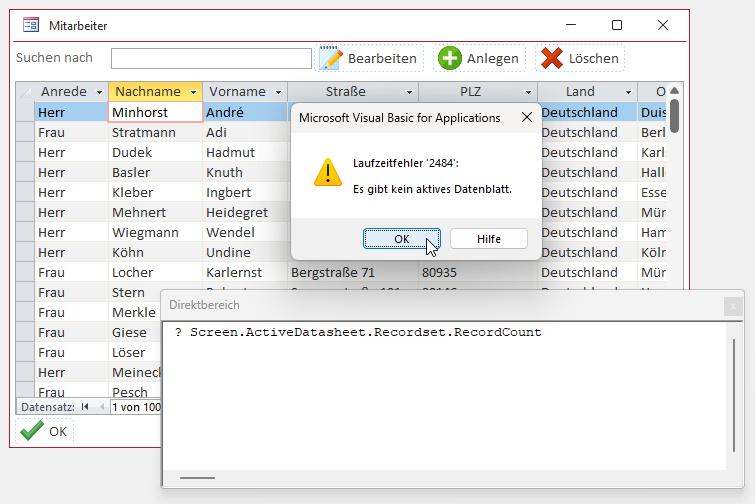Click the Knuth first name cell
Screen dimensions: 755x504
(245, 172)
